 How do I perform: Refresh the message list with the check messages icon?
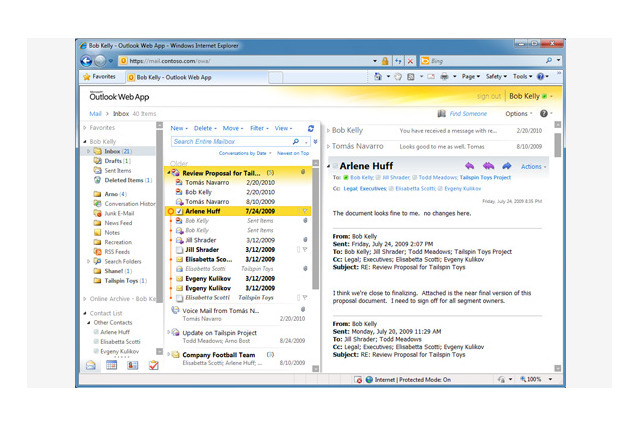311,128
